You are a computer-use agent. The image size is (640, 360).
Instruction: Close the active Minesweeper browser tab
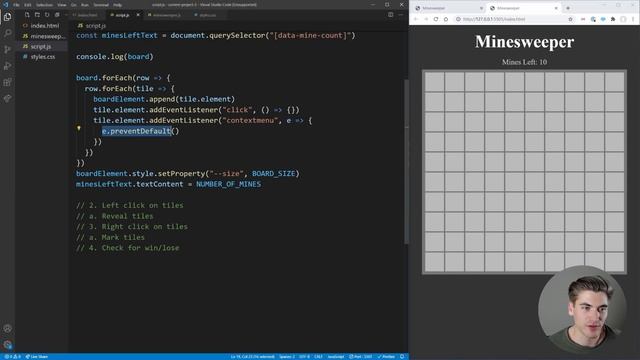pyautogui.click(x=556, y=8)
